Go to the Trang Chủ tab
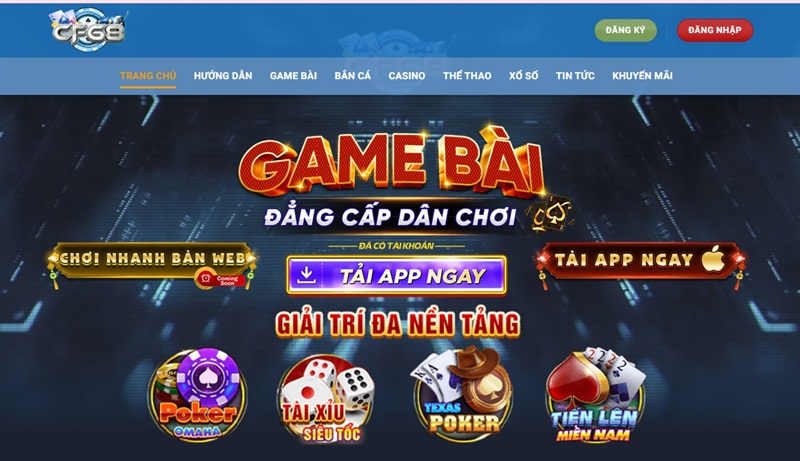800x461 pixels. point(148,76)
